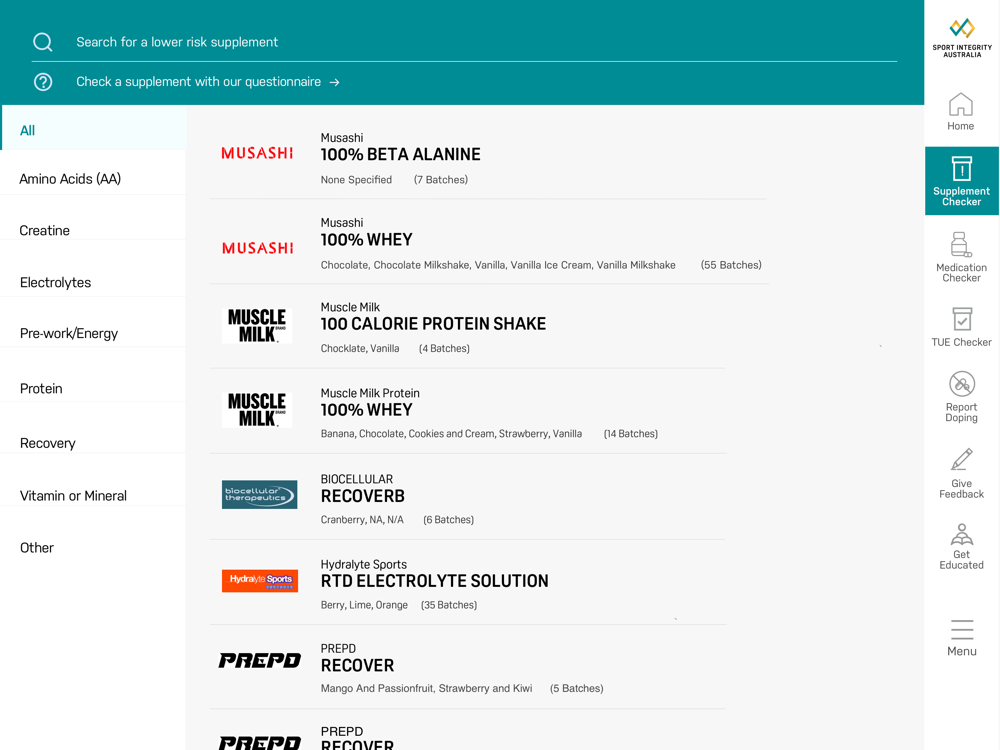
Task: Click Muscle Milk logo beside 100 Calorie Protein Shake
Action: pos(257,326)
